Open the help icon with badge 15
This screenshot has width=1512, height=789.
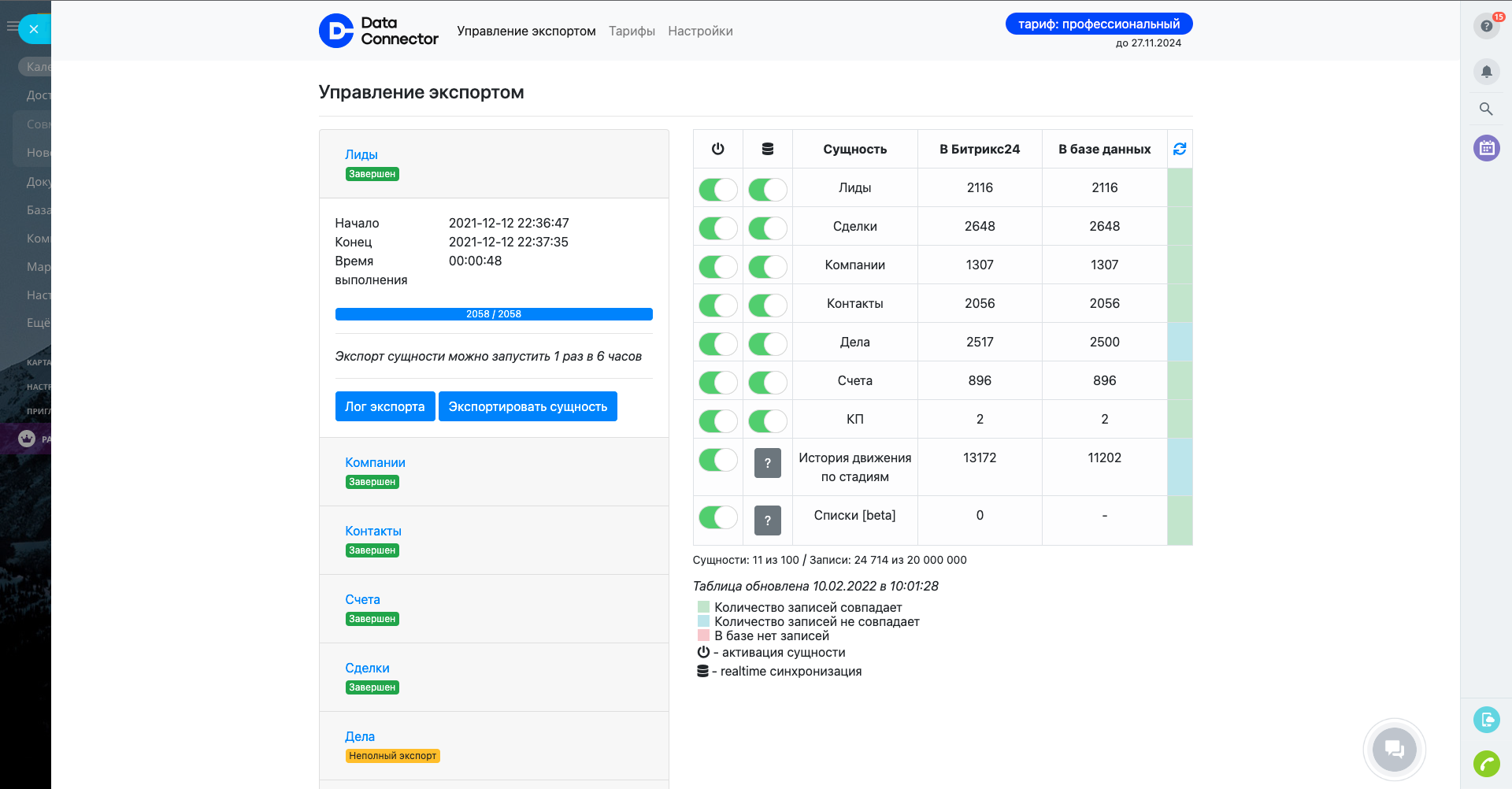click(1486, 26)
